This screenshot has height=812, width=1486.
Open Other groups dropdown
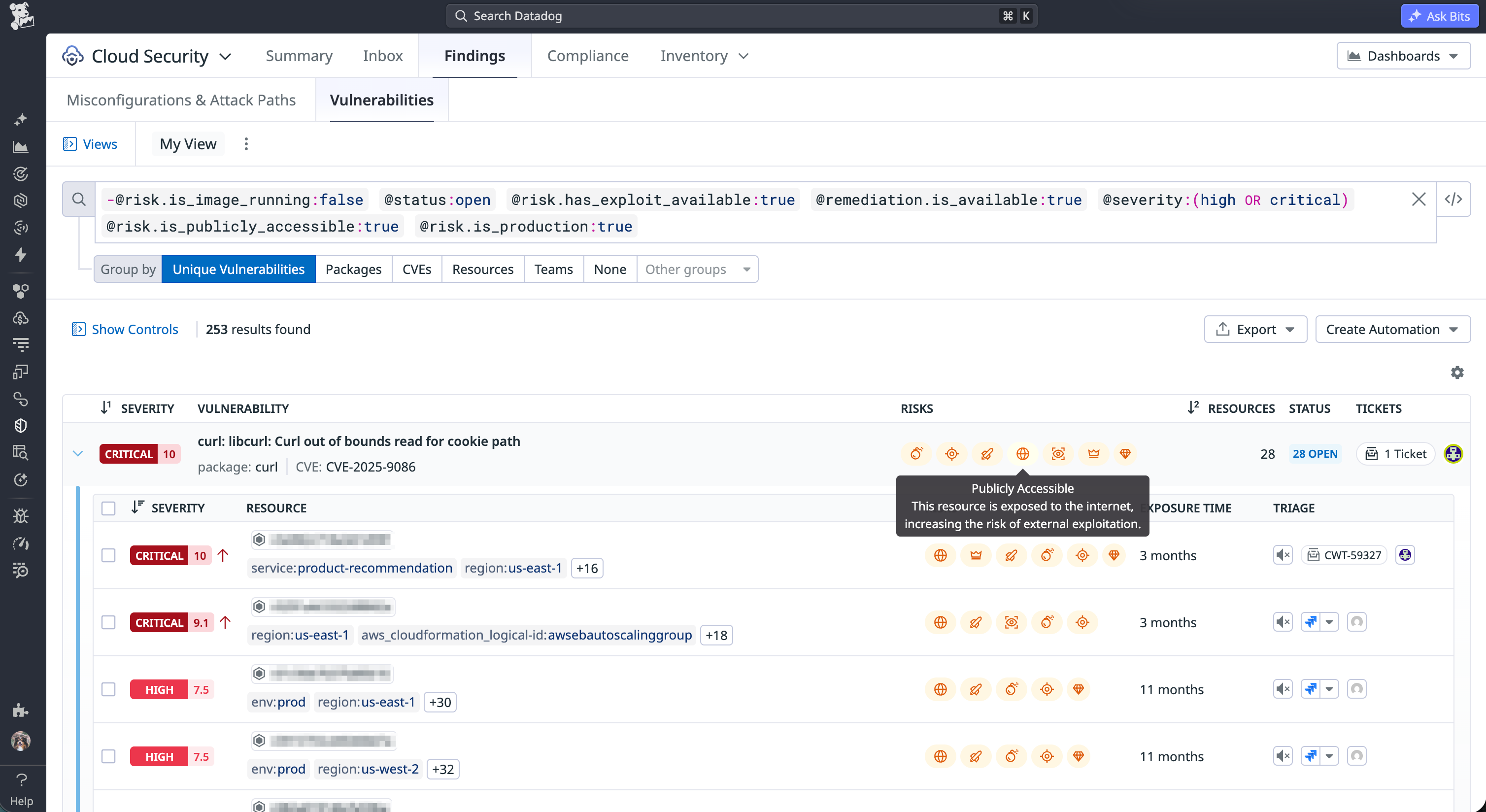pyautogui.click(x=698, y=270)
